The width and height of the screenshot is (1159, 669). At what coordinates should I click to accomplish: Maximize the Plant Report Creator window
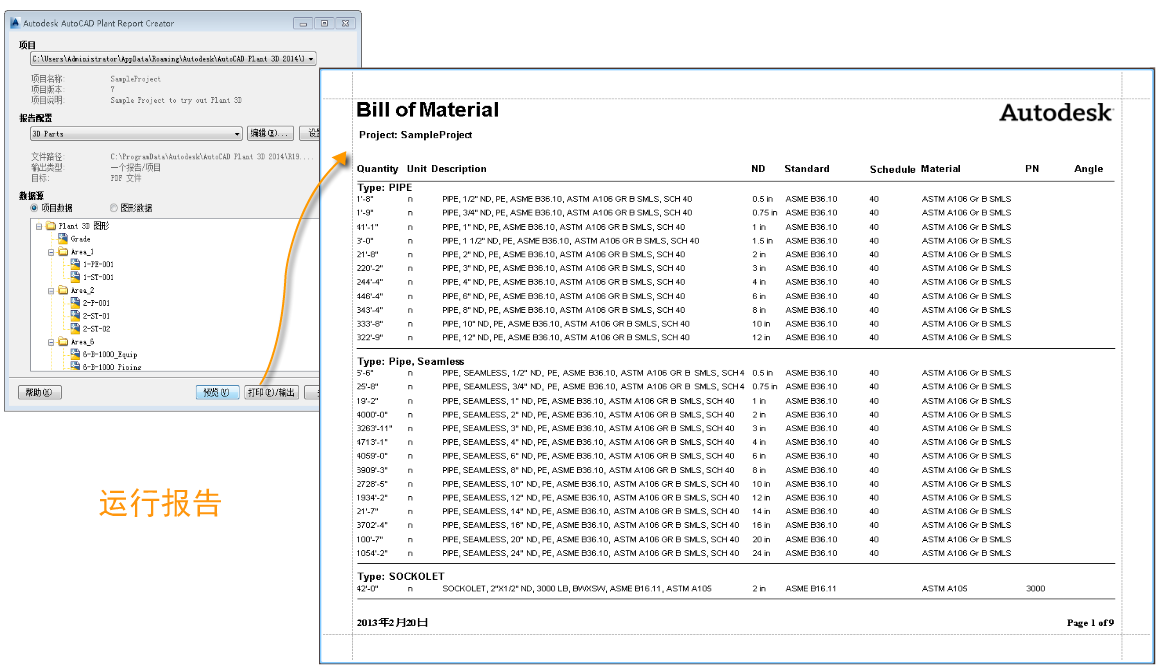coord(324,24)
